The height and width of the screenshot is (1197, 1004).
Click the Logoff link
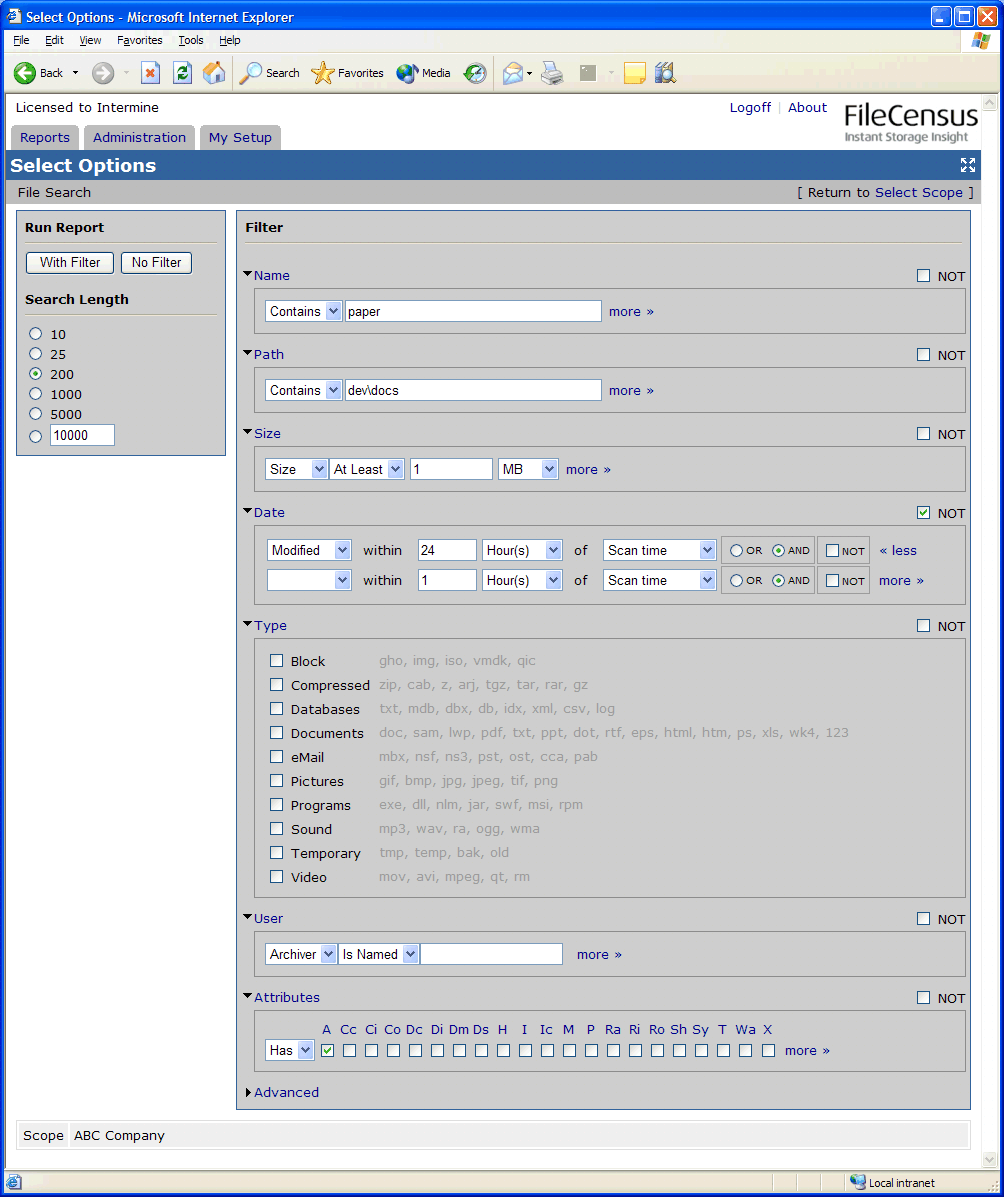point(751,108)
